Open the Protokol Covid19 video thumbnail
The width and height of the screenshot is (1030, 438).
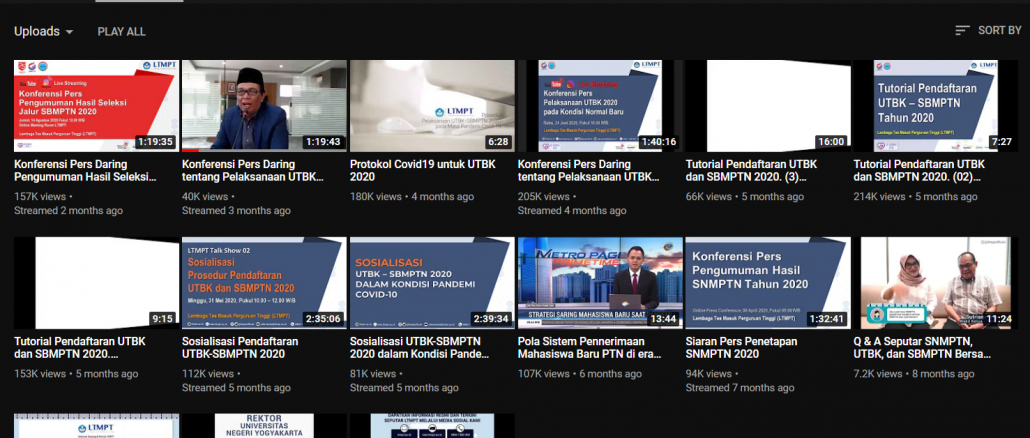432,106
